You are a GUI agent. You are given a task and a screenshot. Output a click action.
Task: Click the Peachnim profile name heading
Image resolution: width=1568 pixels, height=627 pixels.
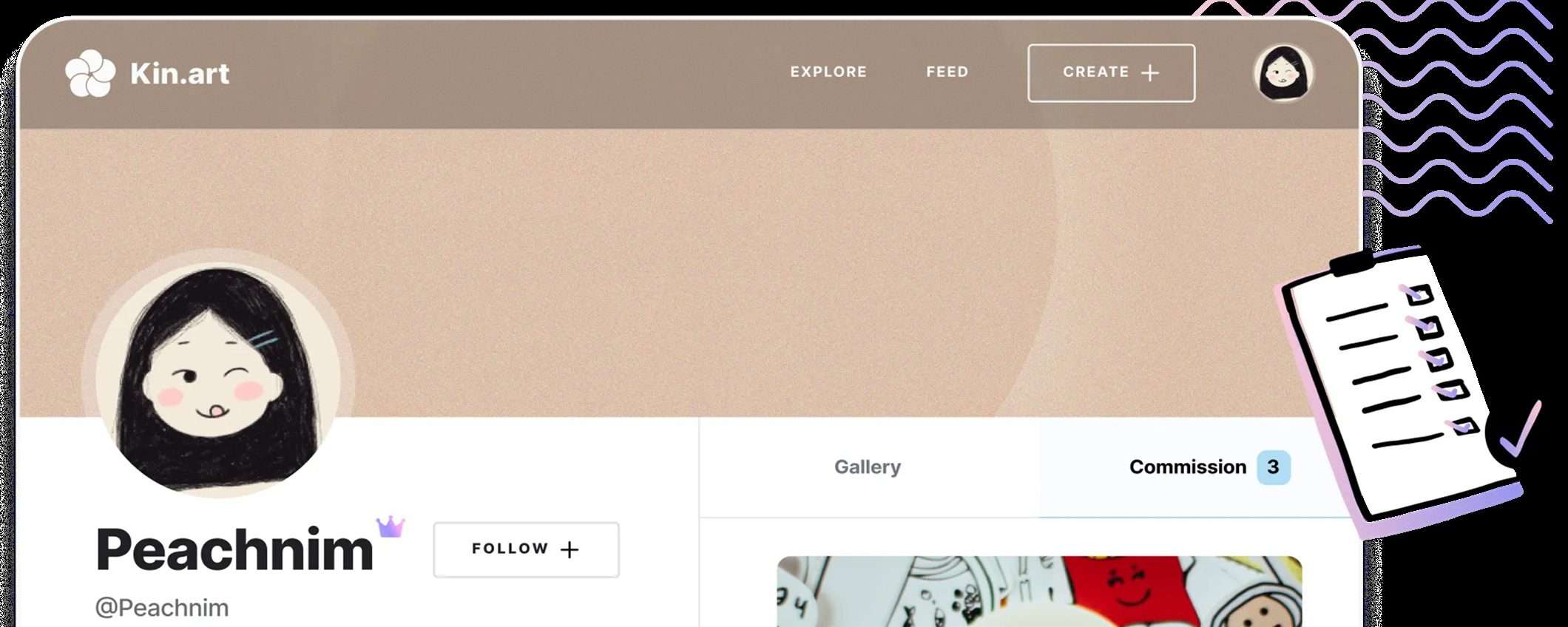click(x=234, y=549)
